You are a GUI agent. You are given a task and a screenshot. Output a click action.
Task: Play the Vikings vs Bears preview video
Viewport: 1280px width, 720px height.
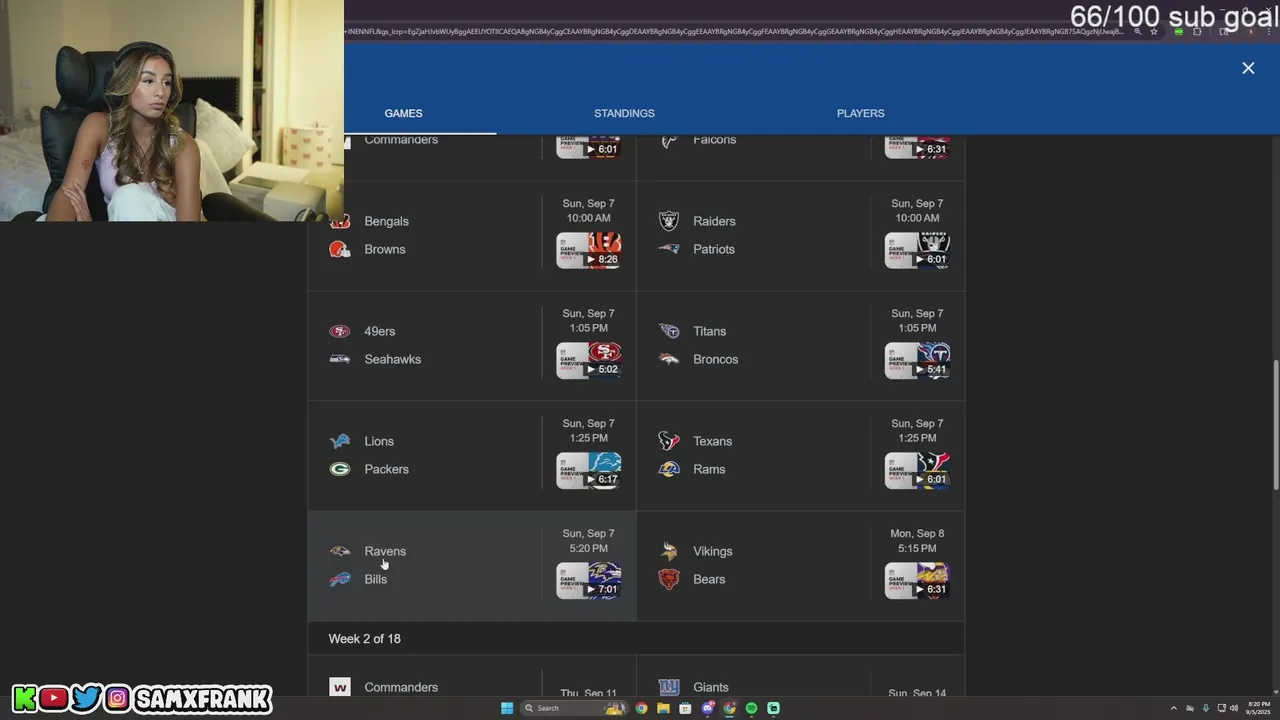[x=917, y=580]
